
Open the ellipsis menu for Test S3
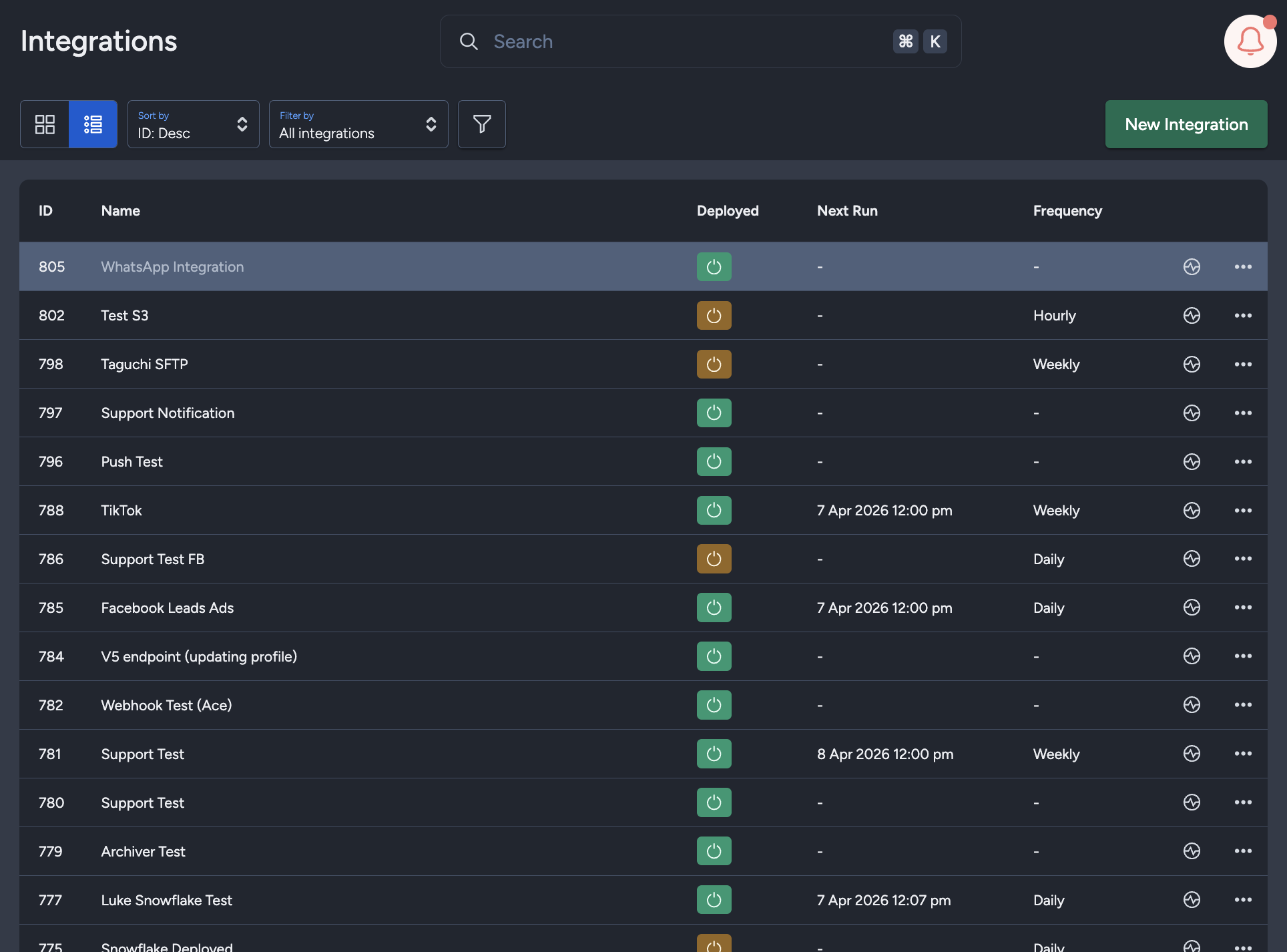1243,315
